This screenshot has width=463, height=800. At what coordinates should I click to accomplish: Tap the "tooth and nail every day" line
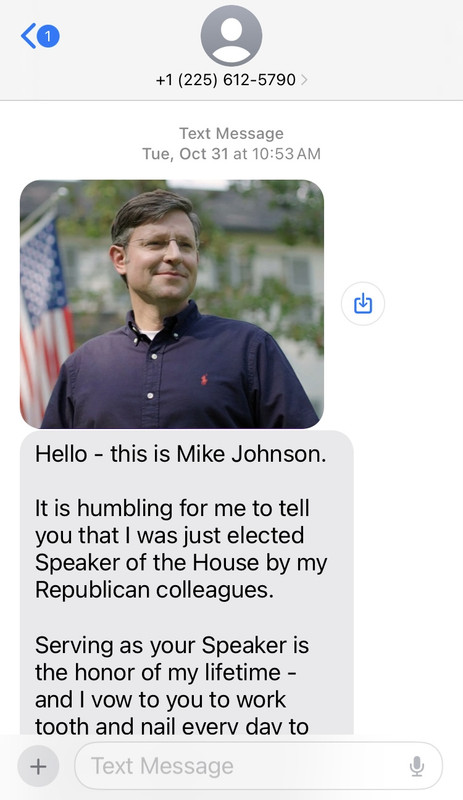tap(172, 726)
